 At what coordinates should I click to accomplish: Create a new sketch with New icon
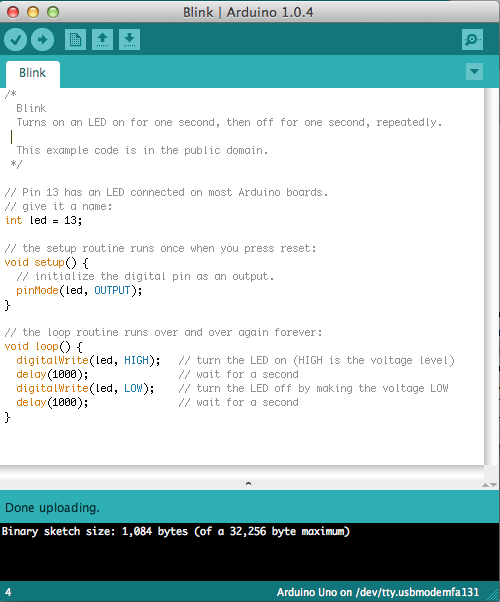coord(75,40)
